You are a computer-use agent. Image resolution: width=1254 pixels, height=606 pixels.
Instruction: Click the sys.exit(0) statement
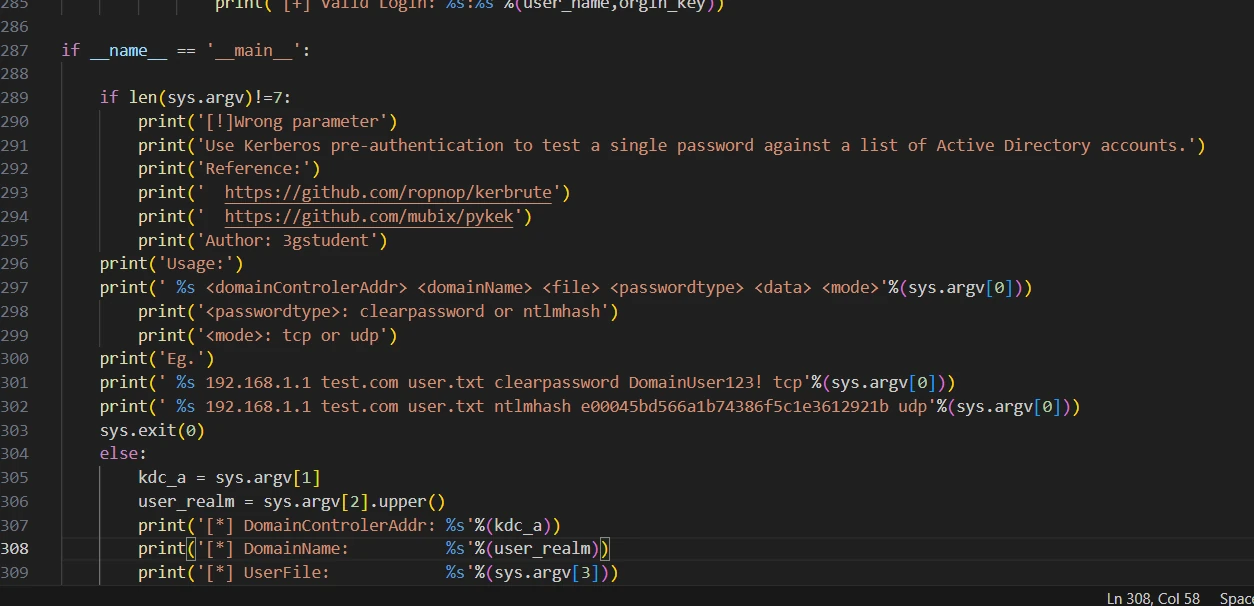(152, 430)
